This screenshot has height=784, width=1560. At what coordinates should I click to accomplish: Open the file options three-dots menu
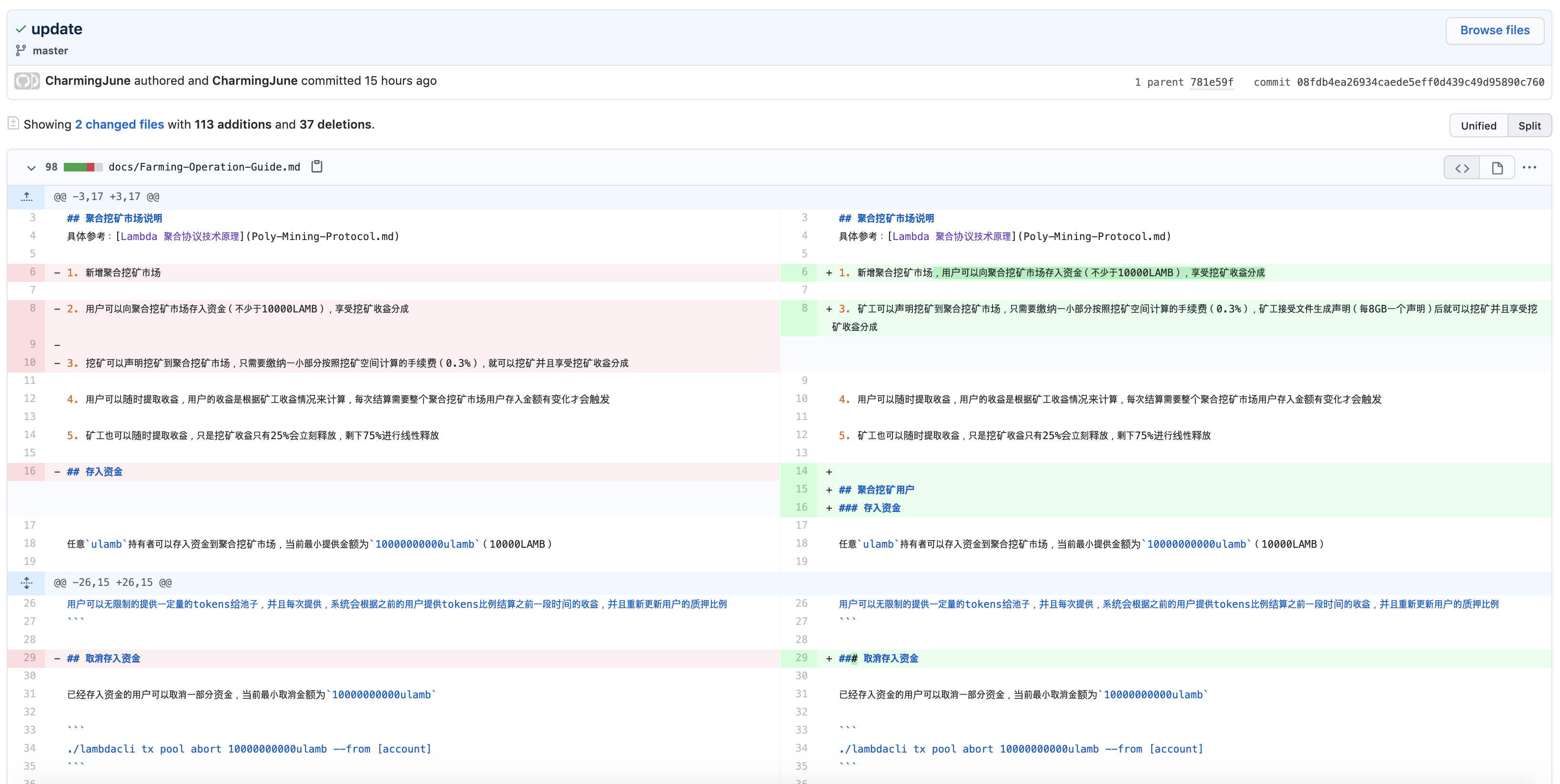click(1530, 168)
